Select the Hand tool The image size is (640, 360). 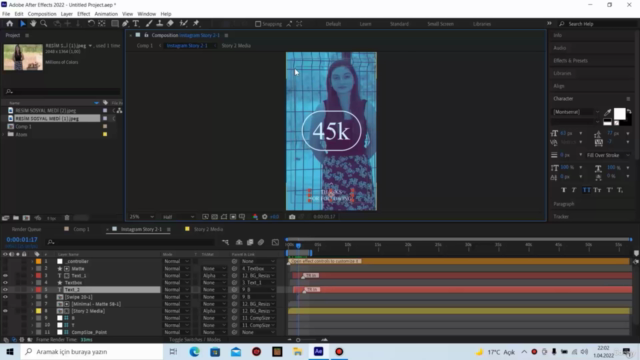pos(33,24)
